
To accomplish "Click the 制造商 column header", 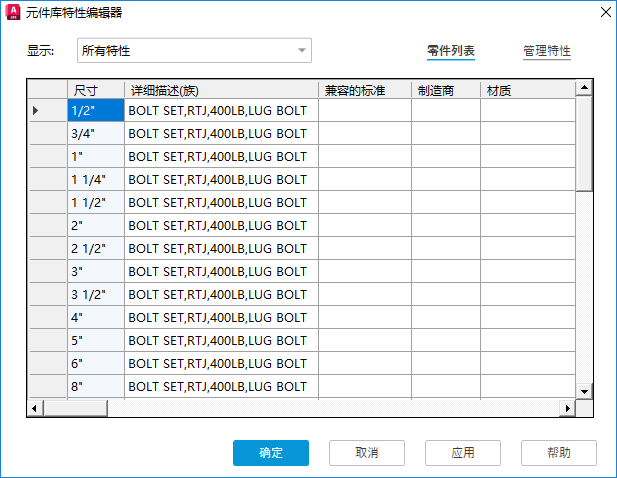I will click(445, 90).
